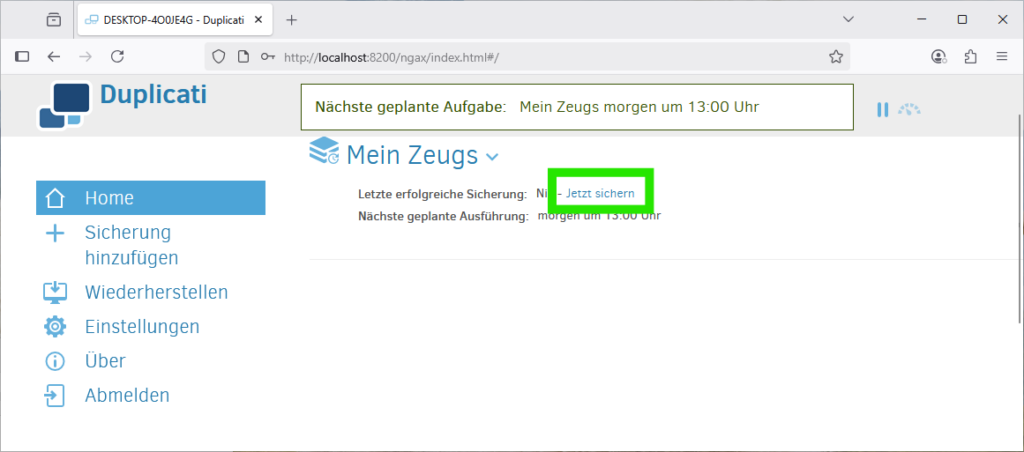
Task: Click the 'Nächste geplante Ausführung:' label
Action: (x=443, y=217)
